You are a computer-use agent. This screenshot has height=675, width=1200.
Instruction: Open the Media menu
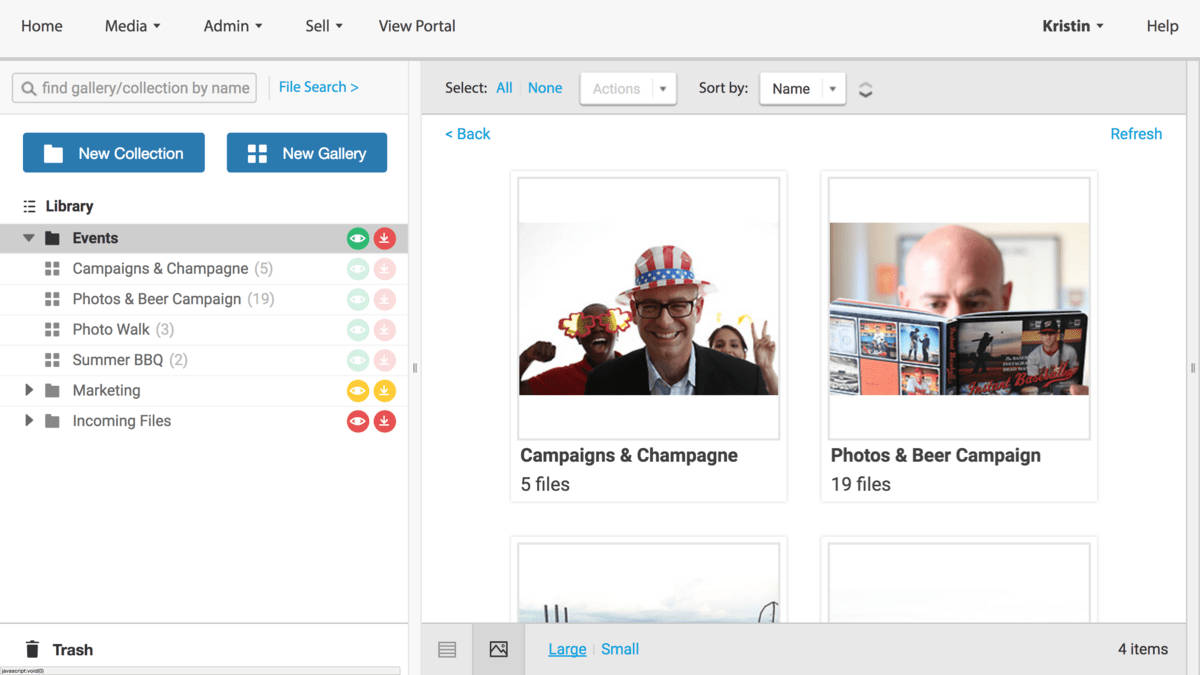pyautogui.click(x=131, y=26)
